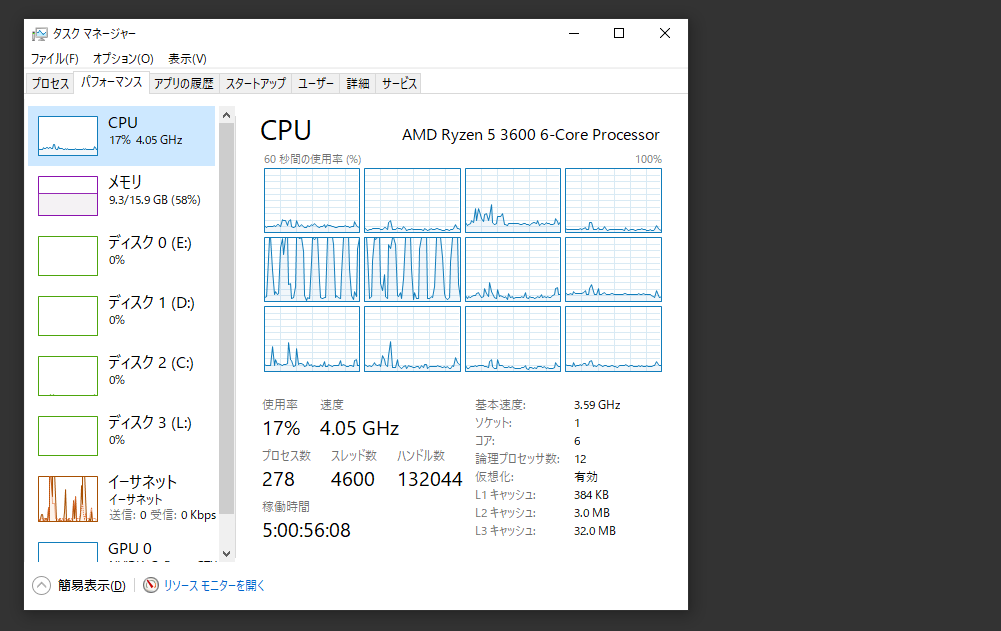Collapse to simple view with chevron icon

coord(41,585)
